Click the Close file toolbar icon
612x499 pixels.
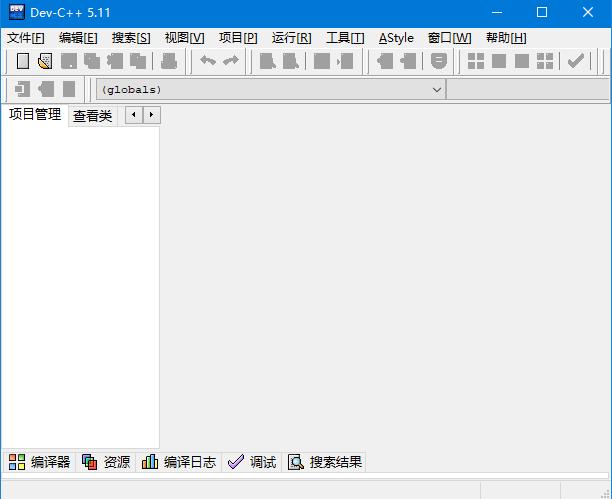tap(115, 61)
